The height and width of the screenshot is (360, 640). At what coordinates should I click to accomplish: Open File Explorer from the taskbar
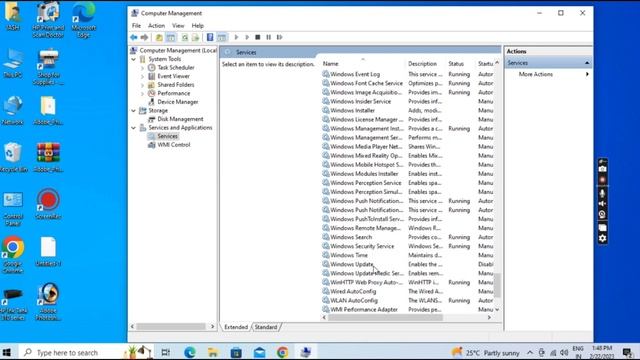[213, 352]
